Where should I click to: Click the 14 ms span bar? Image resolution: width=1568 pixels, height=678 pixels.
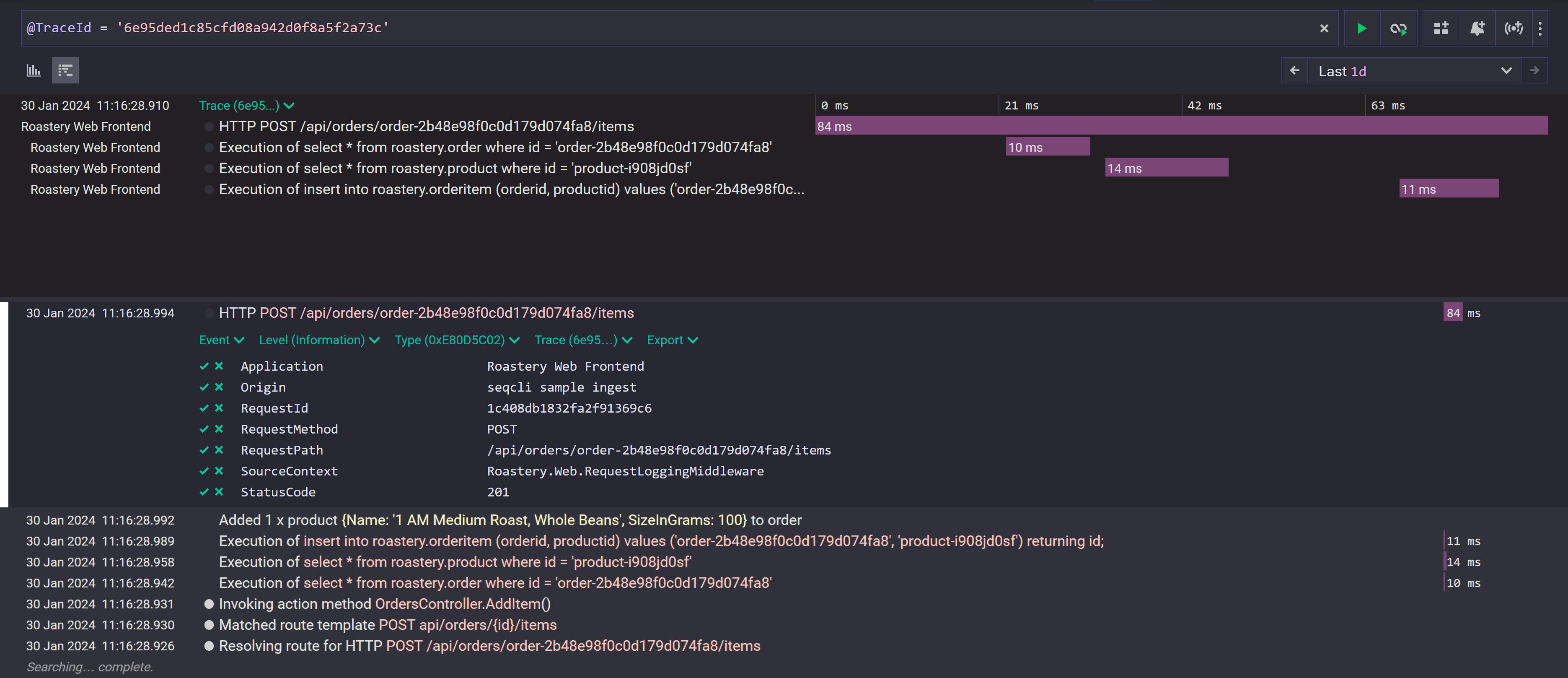[1167, 168]
